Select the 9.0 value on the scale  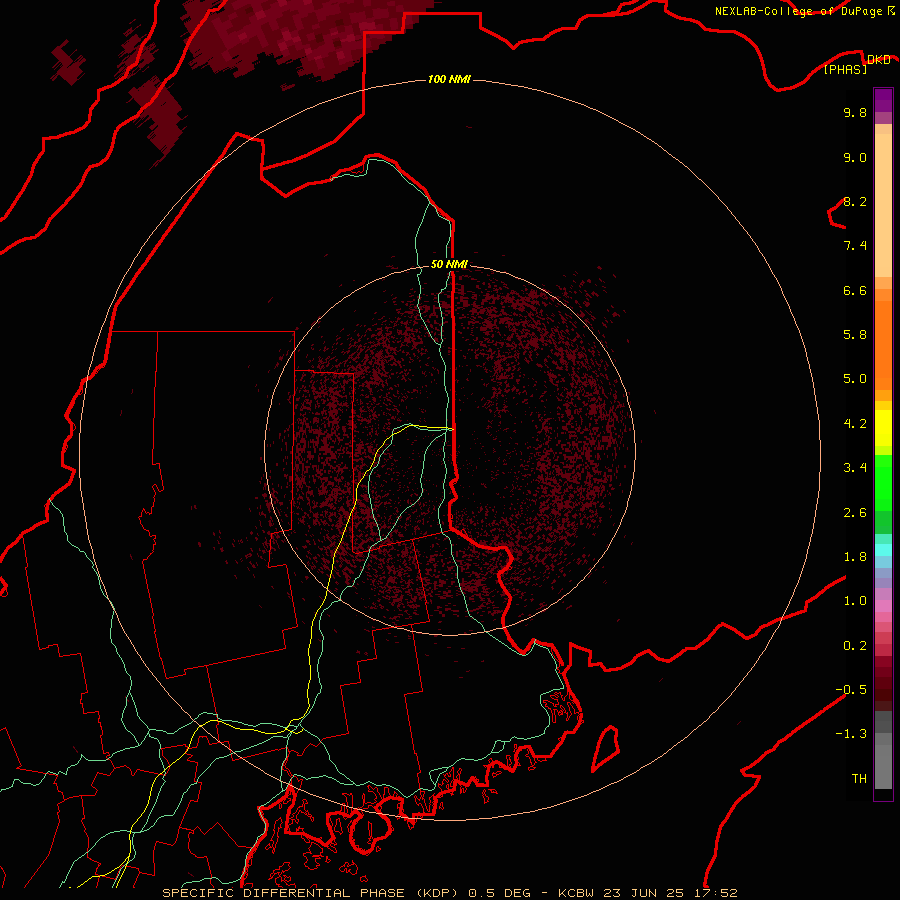click(855, 157)
